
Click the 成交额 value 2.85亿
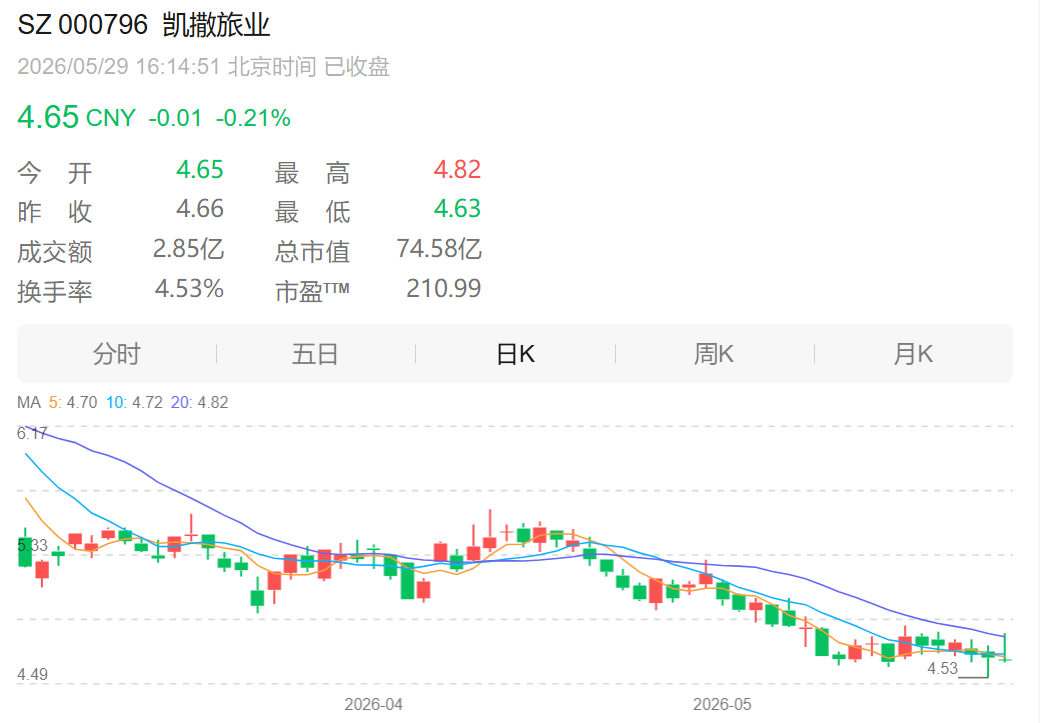pos(188,249)
